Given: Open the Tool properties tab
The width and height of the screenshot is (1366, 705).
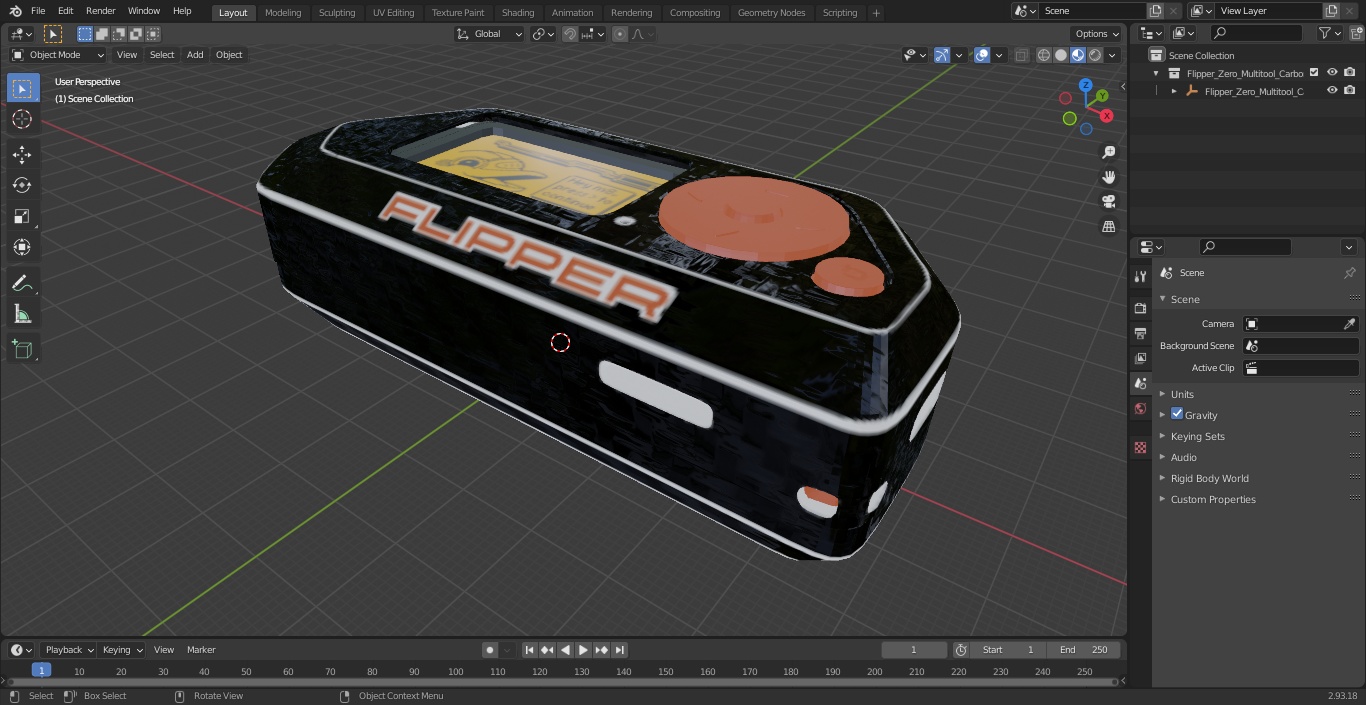Looking at the screenshot, I should 1140,276.
